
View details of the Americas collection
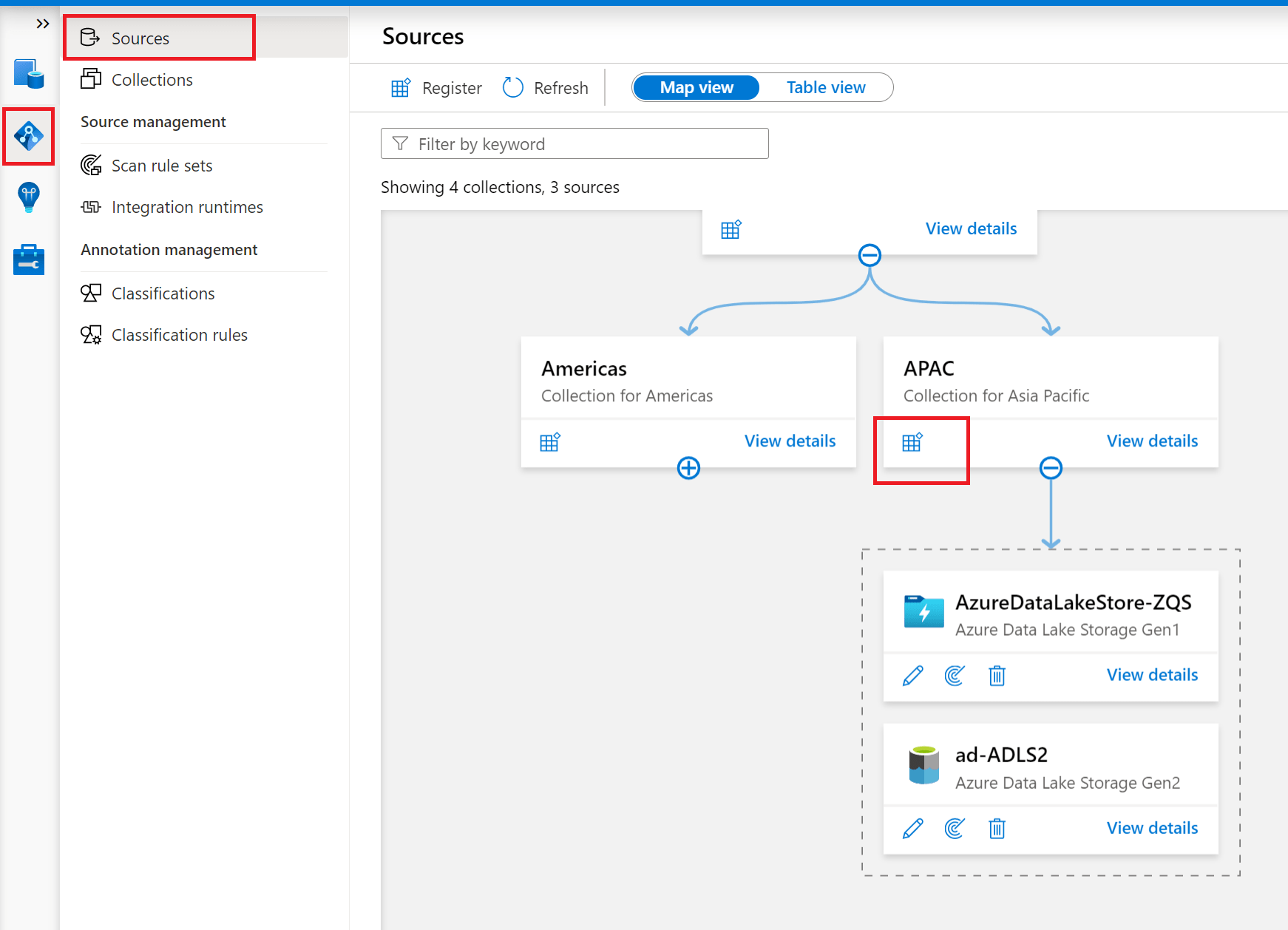[x=790, y=441]
